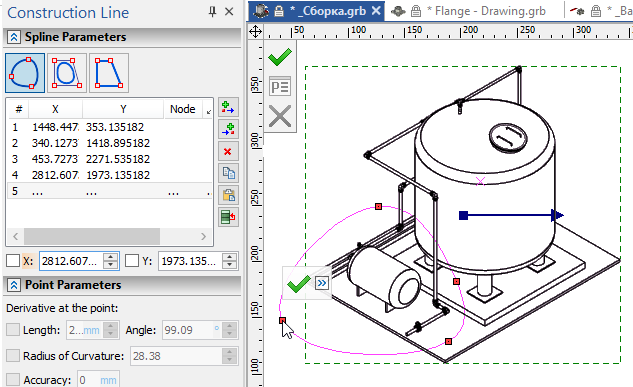Click the ruler origin move-cross icon
The height and width of the screenshot is (387, 633).
(x=255, y=31)
